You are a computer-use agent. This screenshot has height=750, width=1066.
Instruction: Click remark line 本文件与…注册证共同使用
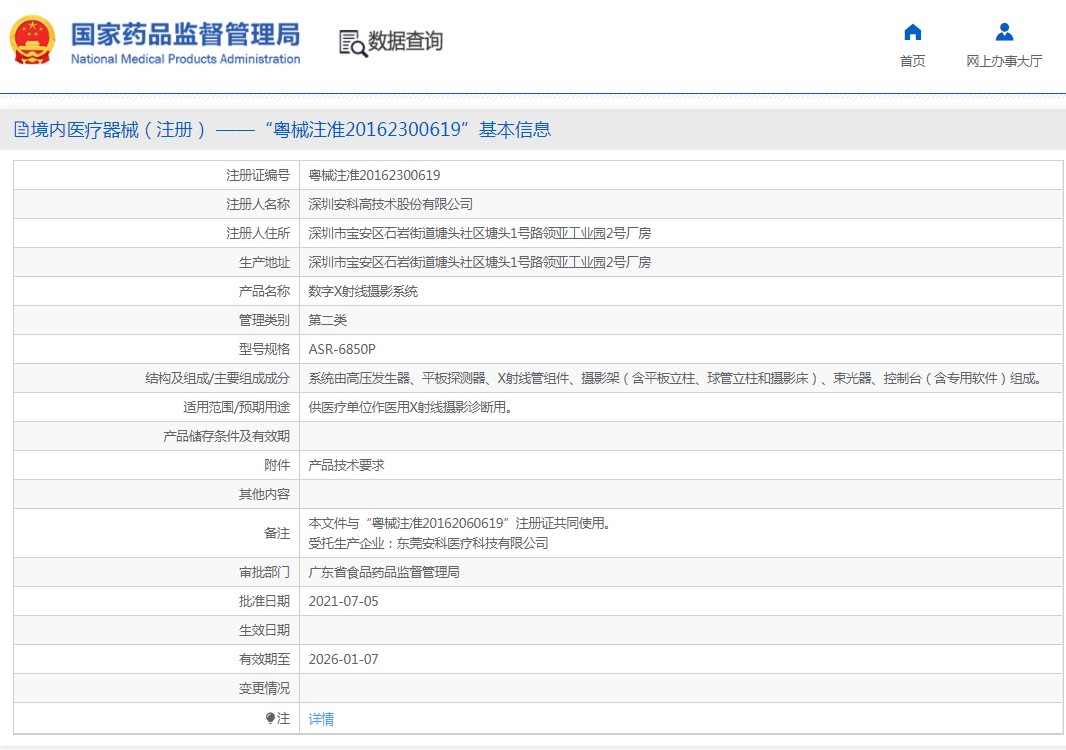point(460,523)
